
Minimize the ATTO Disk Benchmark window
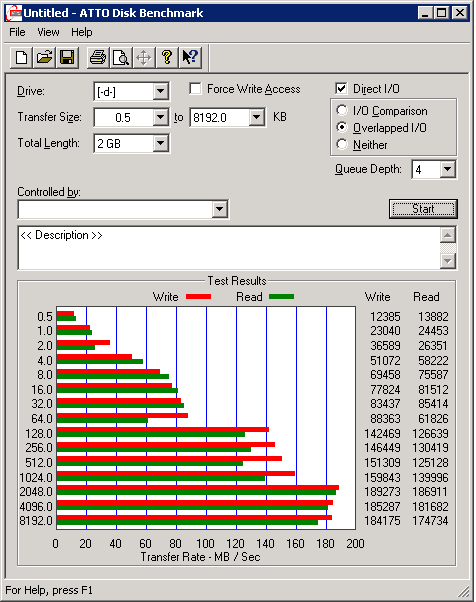425,13
